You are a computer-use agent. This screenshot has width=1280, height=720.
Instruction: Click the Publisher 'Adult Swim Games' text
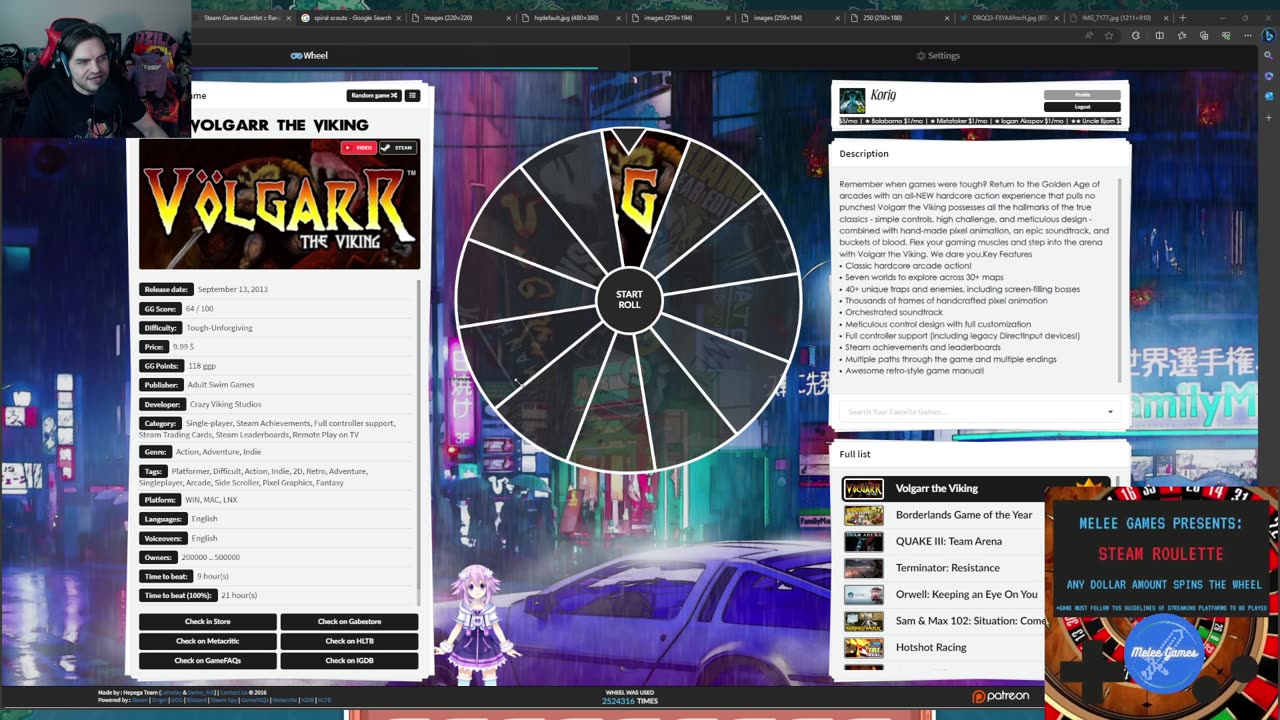click(221, 385)
